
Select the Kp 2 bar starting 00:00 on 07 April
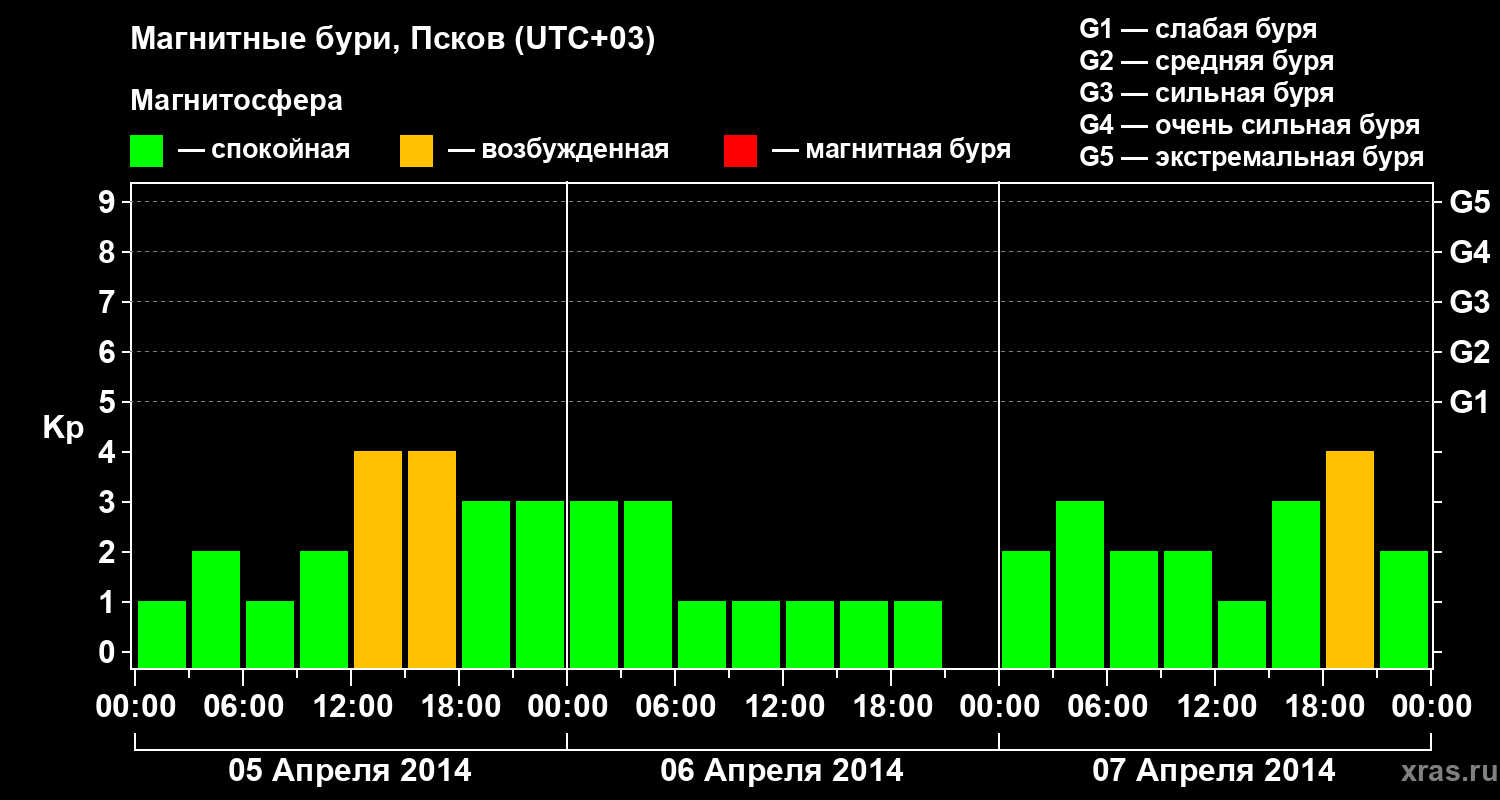point(1026,609)
